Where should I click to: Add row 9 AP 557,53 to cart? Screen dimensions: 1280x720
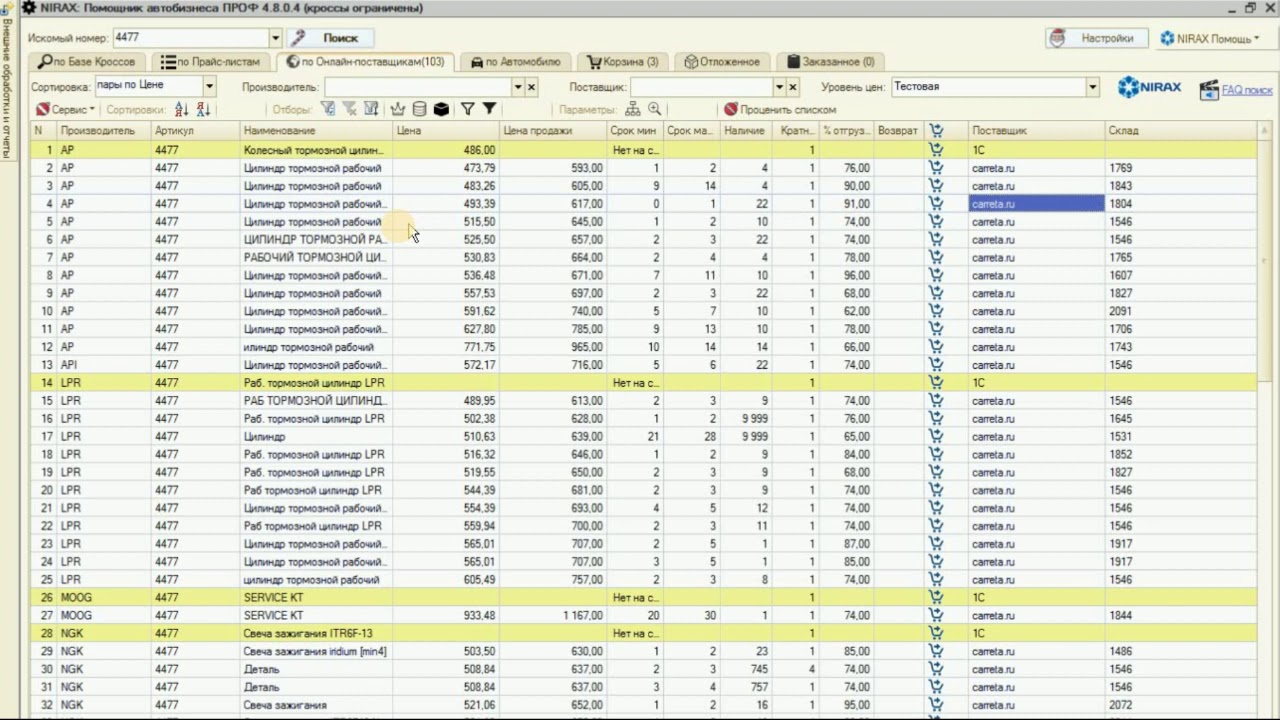pos(936,293)
